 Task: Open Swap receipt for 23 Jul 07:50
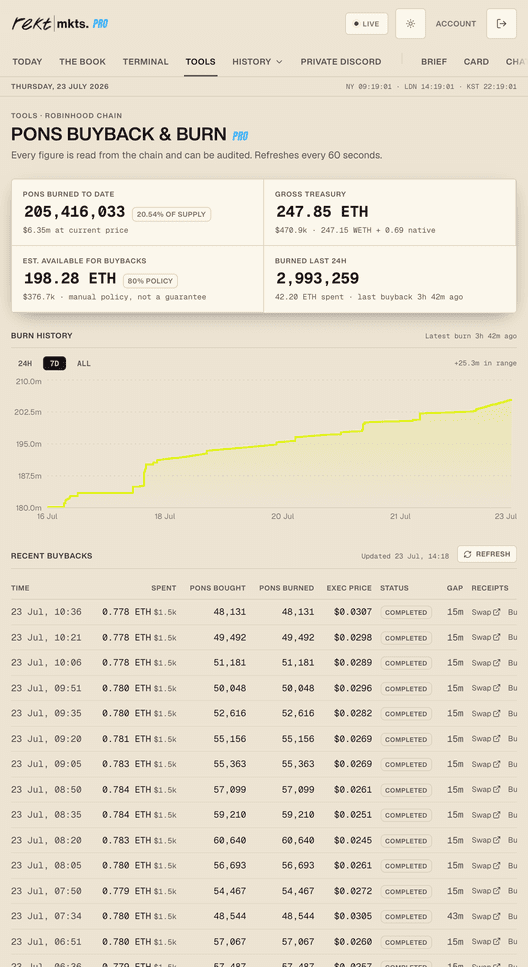(x=486, y=891)
